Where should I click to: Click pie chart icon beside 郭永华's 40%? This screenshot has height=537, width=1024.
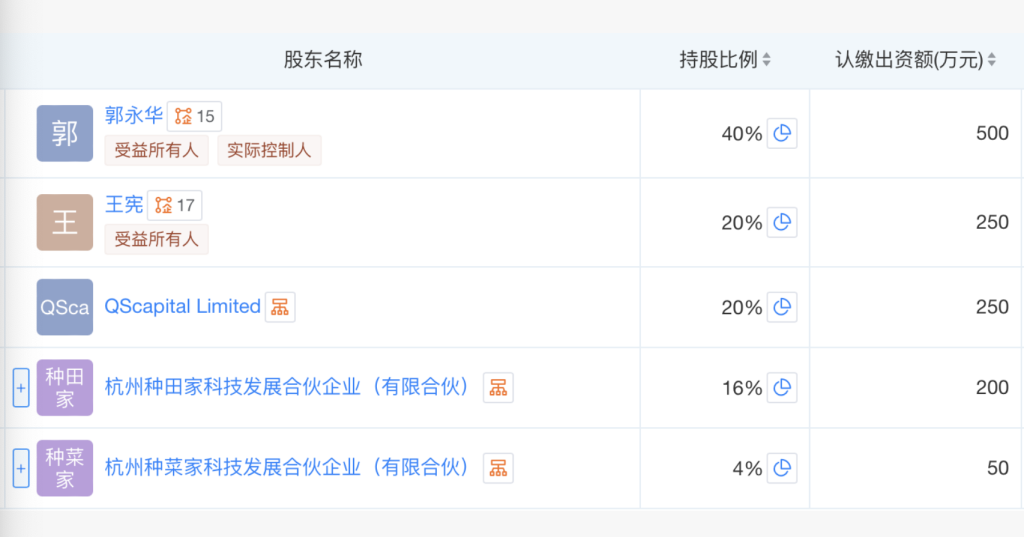(x=782, y=134)
